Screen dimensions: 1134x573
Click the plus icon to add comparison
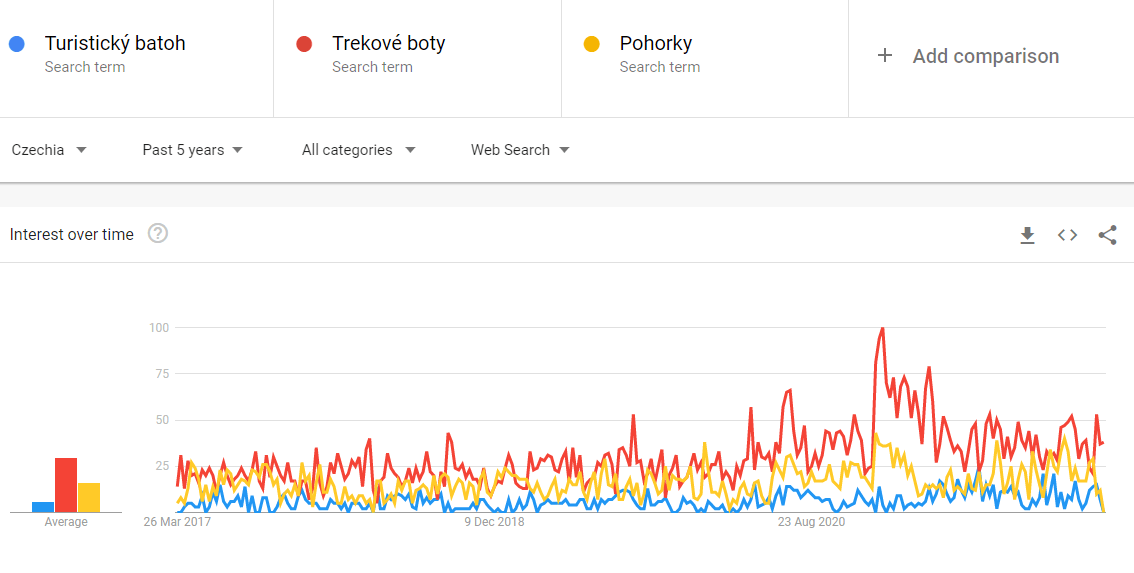pyautogui.click(x=884, y=56)
